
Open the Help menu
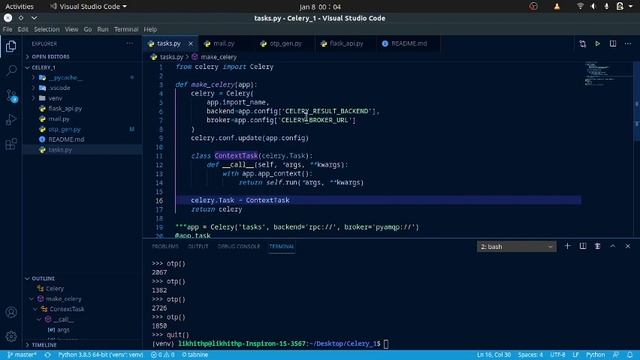[x=150, y=29]
